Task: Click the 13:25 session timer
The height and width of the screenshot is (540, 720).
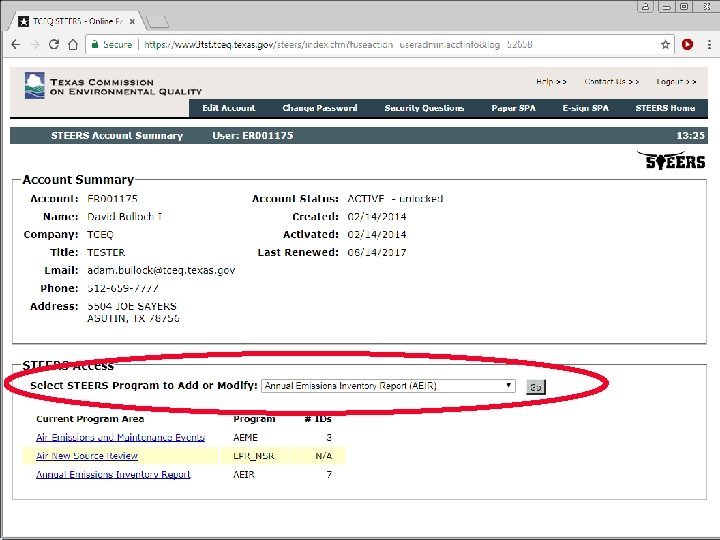Action: [x=690, y=135]
